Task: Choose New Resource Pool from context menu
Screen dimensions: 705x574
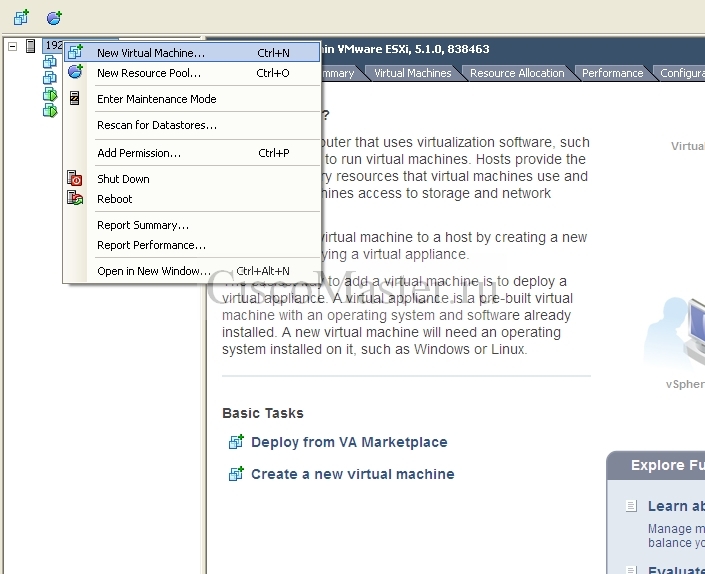Action: click(192, 73)
